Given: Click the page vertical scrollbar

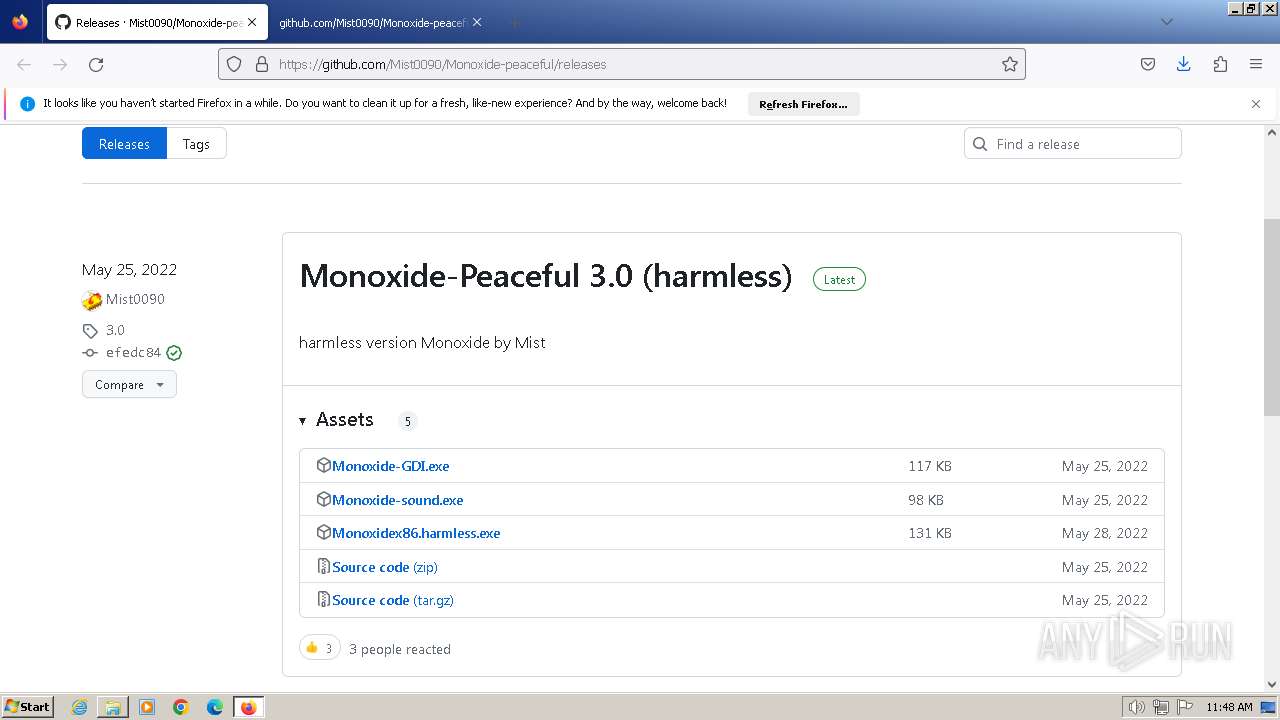Looking at the screenshot, I should 1272,316.
